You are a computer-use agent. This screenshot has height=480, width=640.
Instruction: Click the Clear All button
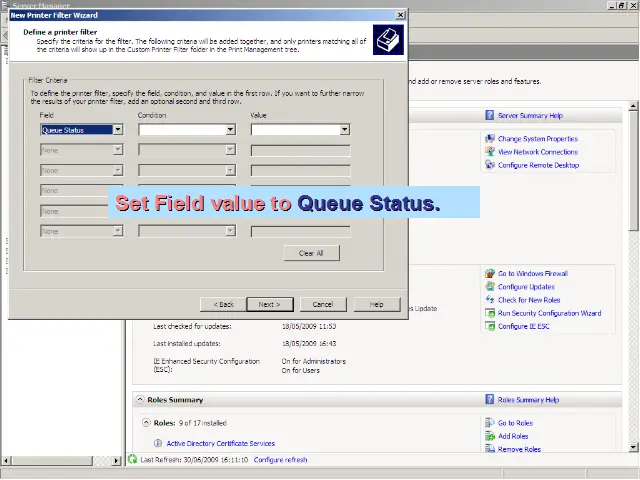[311, 253]
